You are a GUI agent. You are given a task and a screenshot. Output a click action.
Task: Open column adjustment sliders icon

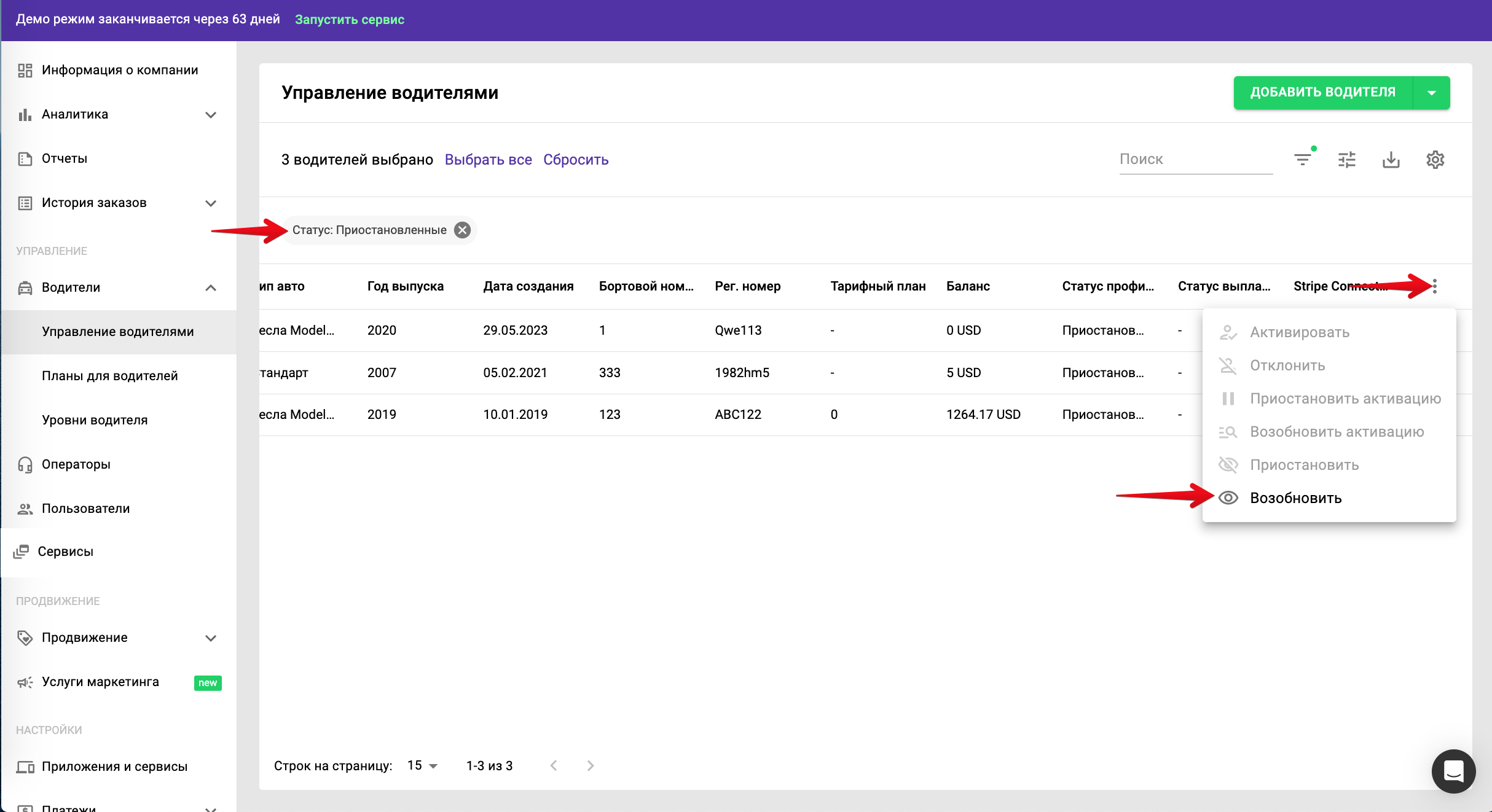(x=1346, y=160)
